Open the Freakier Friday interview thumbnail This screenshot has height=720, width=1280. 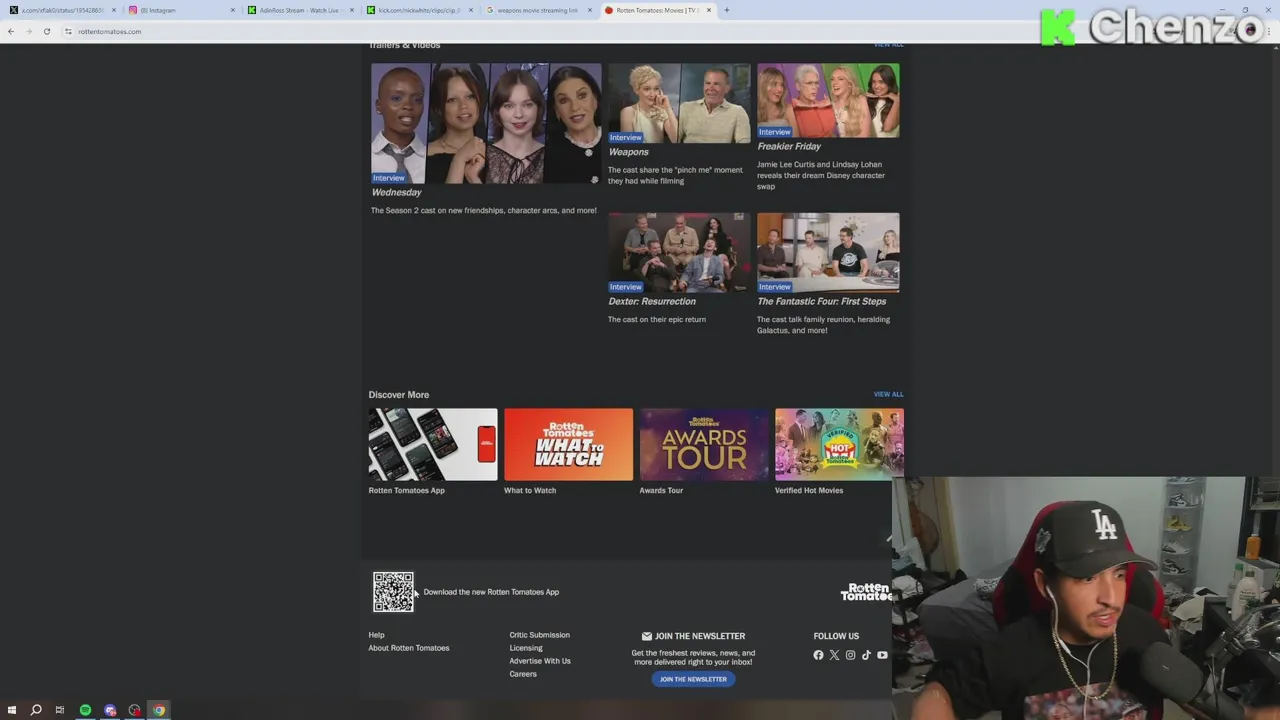[828, 100]
